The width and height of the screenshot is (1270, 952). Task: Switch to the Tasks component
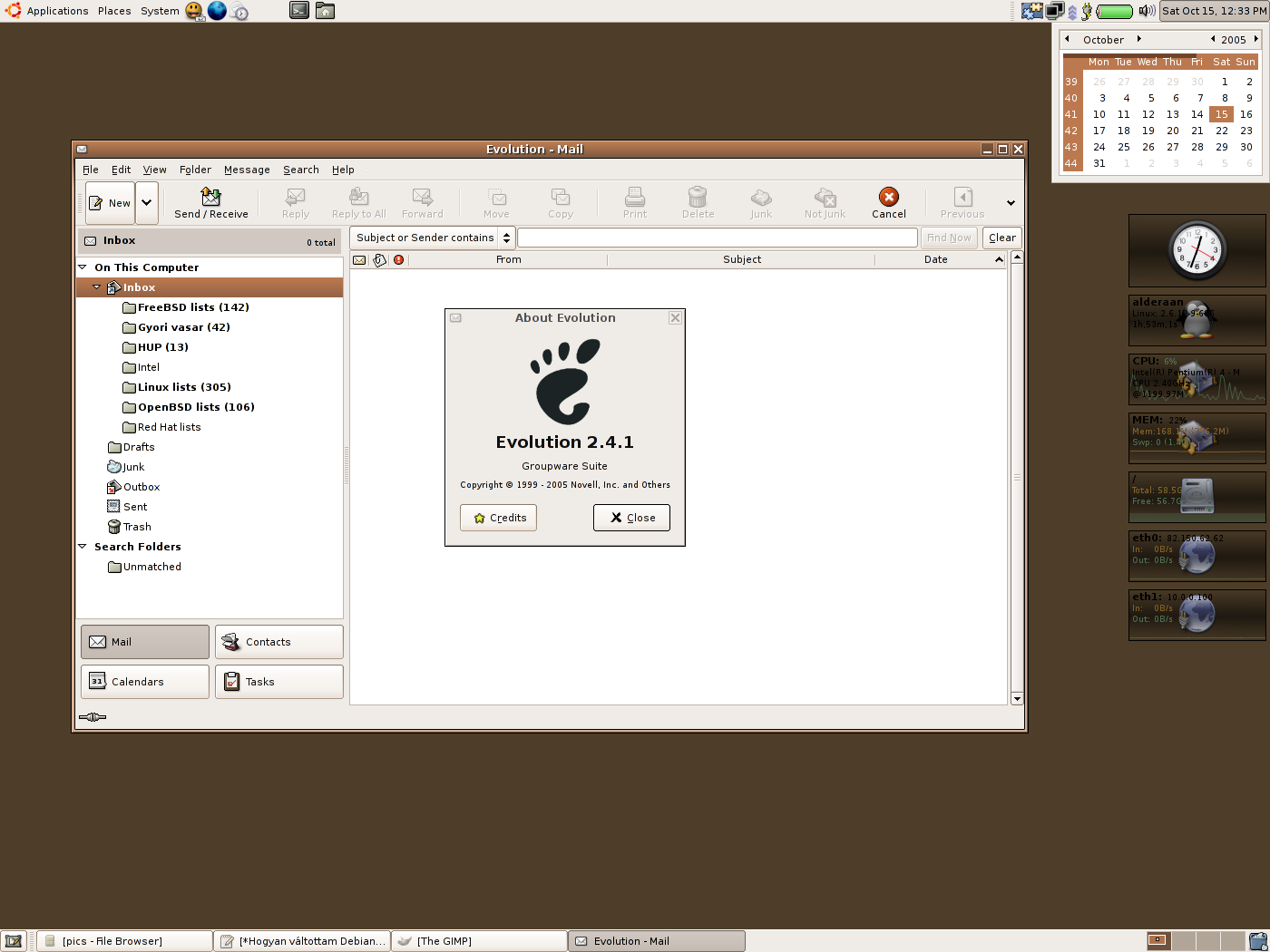coord(279,682)
